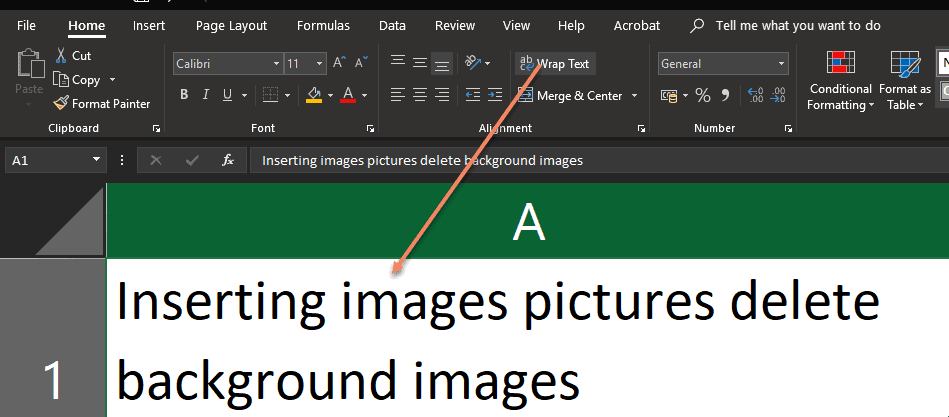Toggle Underline formatting
Screen dimensions: 949x417
(227, 95)
